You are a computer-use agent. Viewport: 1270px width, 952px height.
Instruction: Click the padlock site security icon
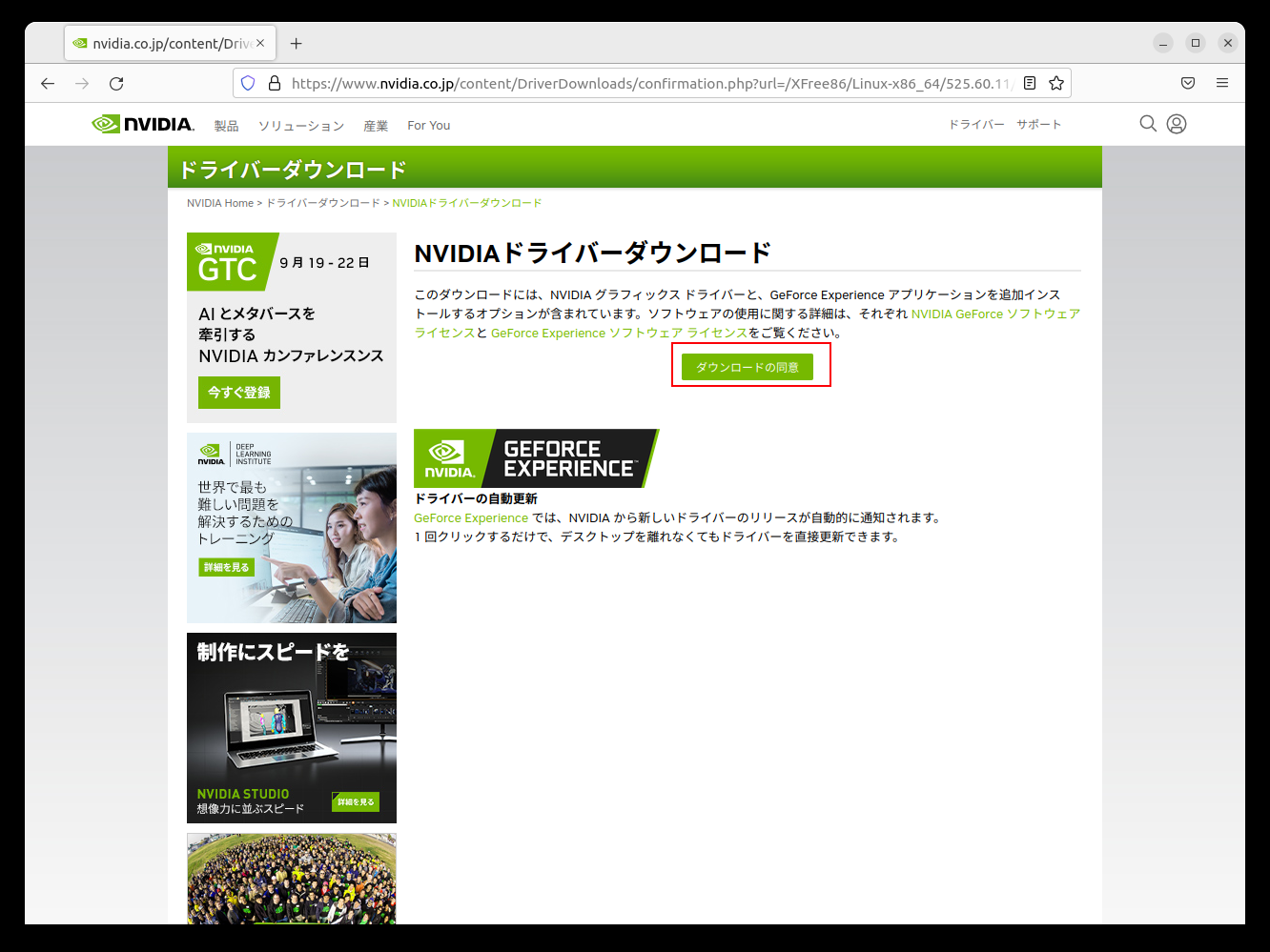[275, 83]
